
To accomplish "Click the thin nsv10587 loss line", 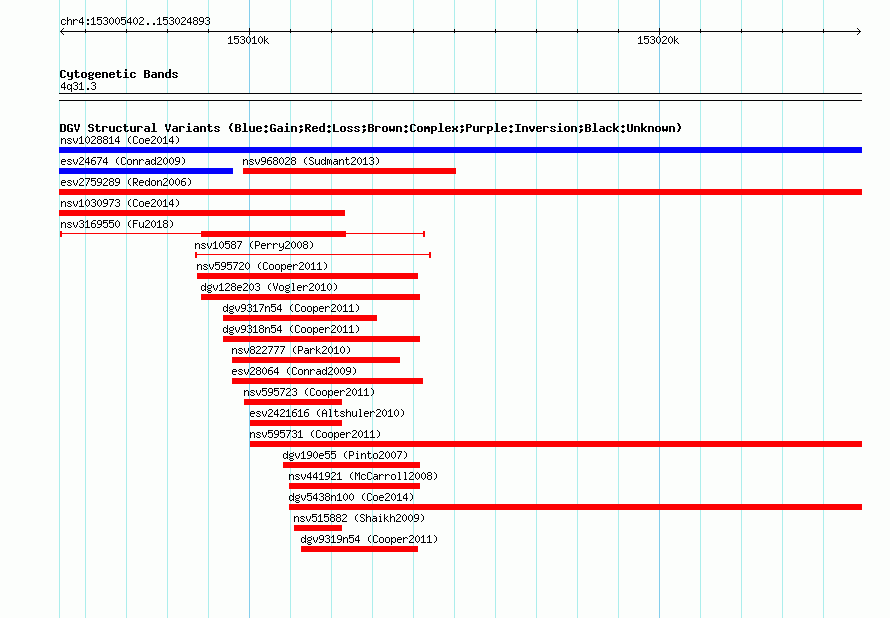I will [313, 255].
